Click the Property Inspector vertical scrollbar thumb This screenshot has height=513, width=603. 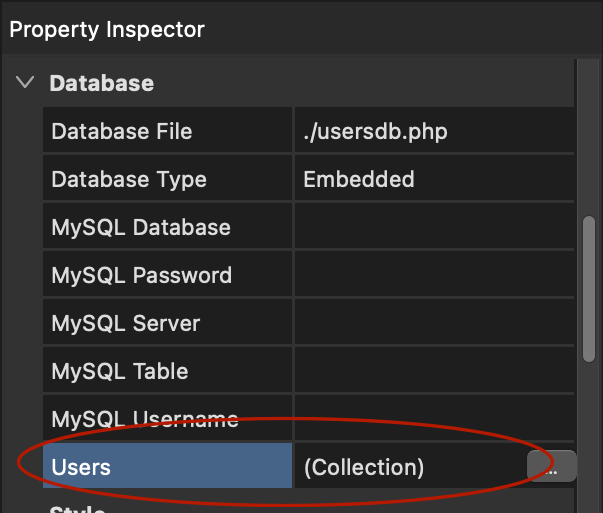click(x=589, y=288)
